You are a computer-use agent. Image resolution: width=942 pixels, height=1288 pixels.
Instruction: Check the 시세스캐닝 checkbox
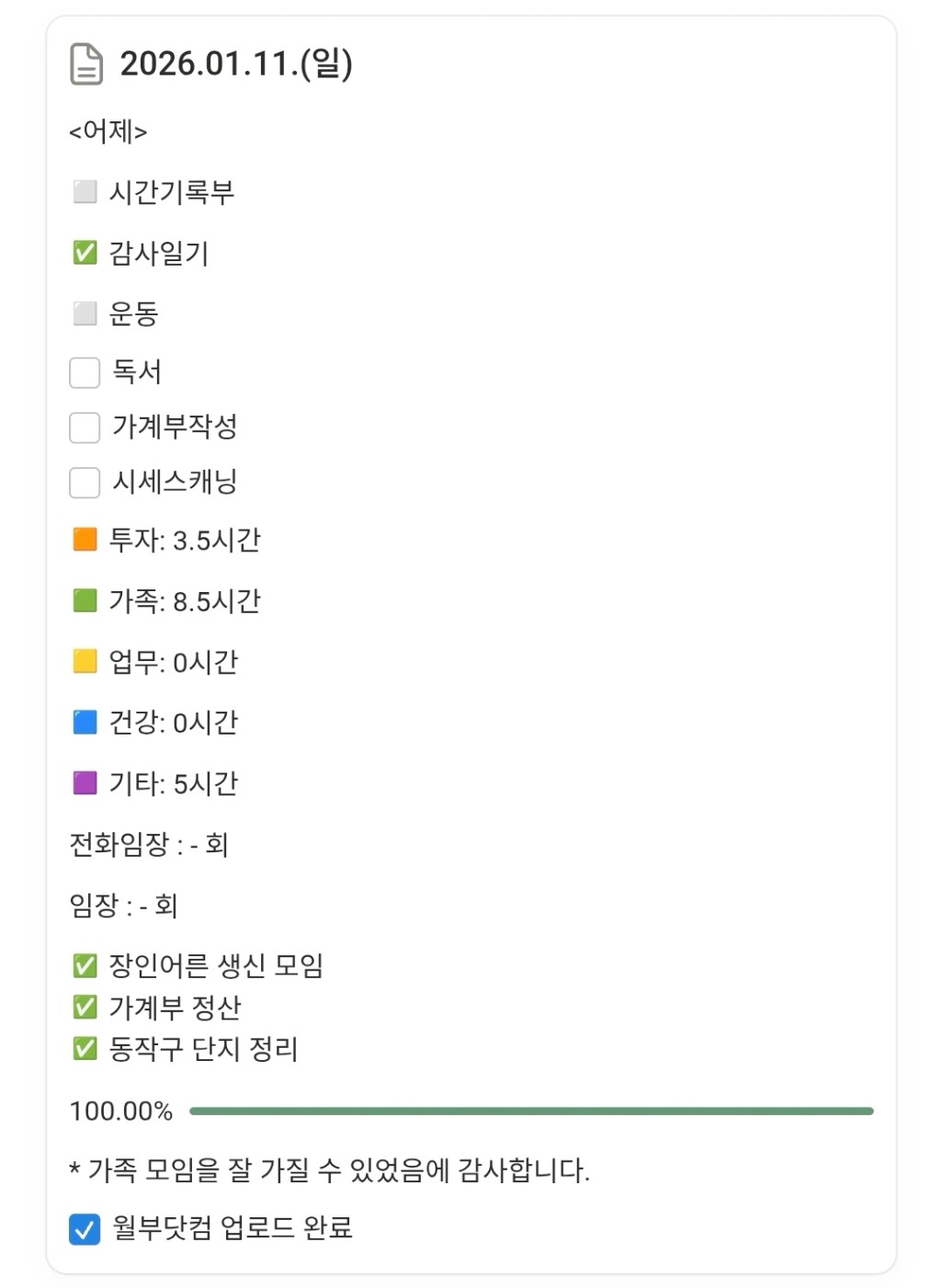pos(85,483)
